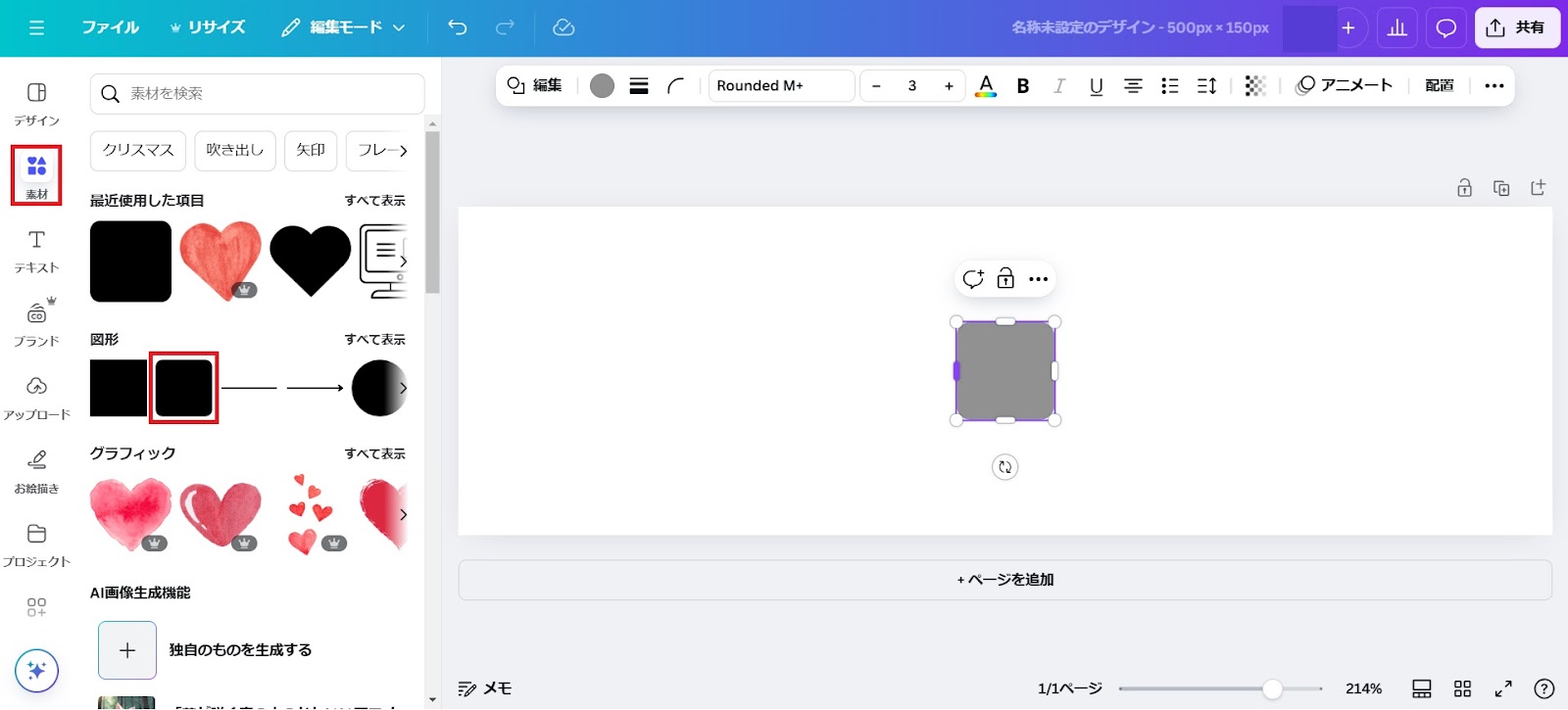The image size is (1568, 710).
Task: Expand more options in the toolbar
Action: 1494,86
